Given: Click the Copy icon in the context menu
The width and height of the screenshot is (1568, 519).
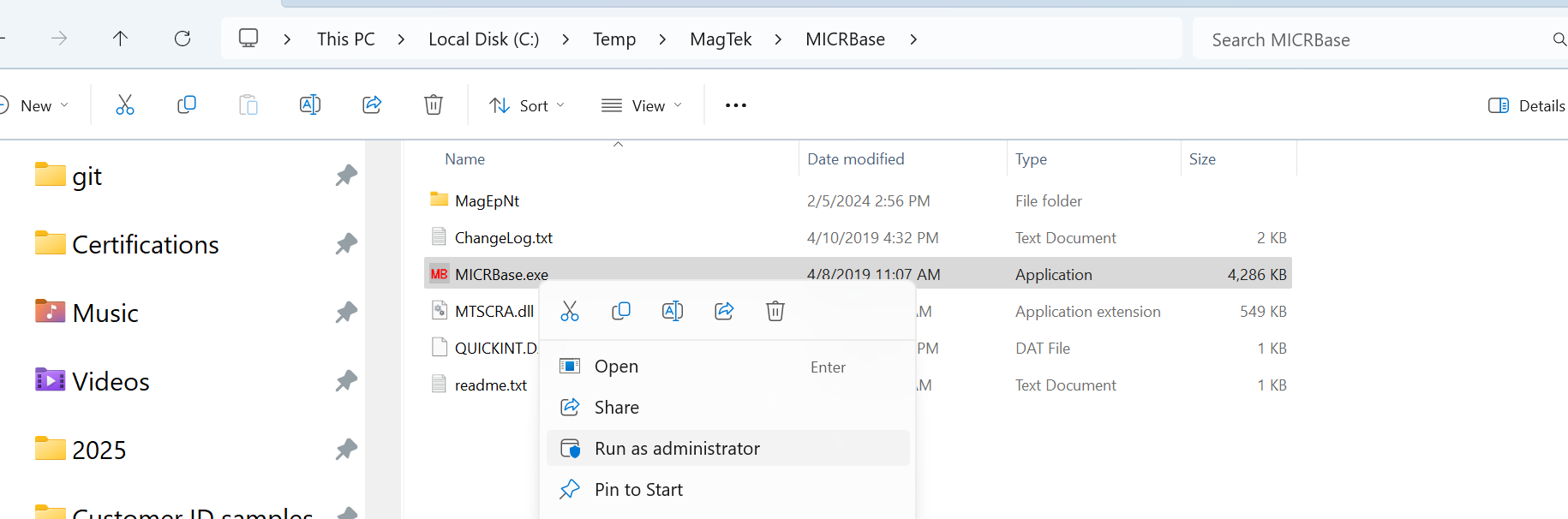Looking at the screenshot, I should (621, 311).
